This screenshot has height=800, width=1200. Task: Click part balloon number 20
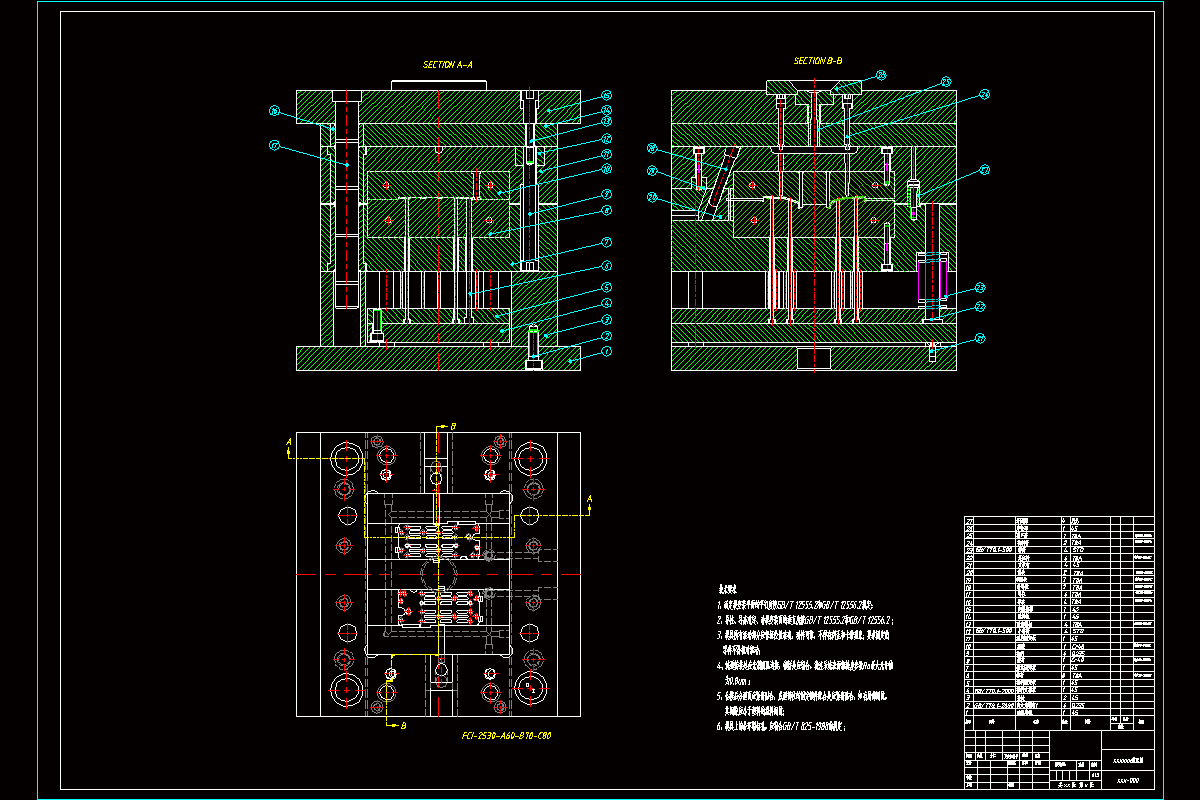pyautogui.click(x=652, y=198)
